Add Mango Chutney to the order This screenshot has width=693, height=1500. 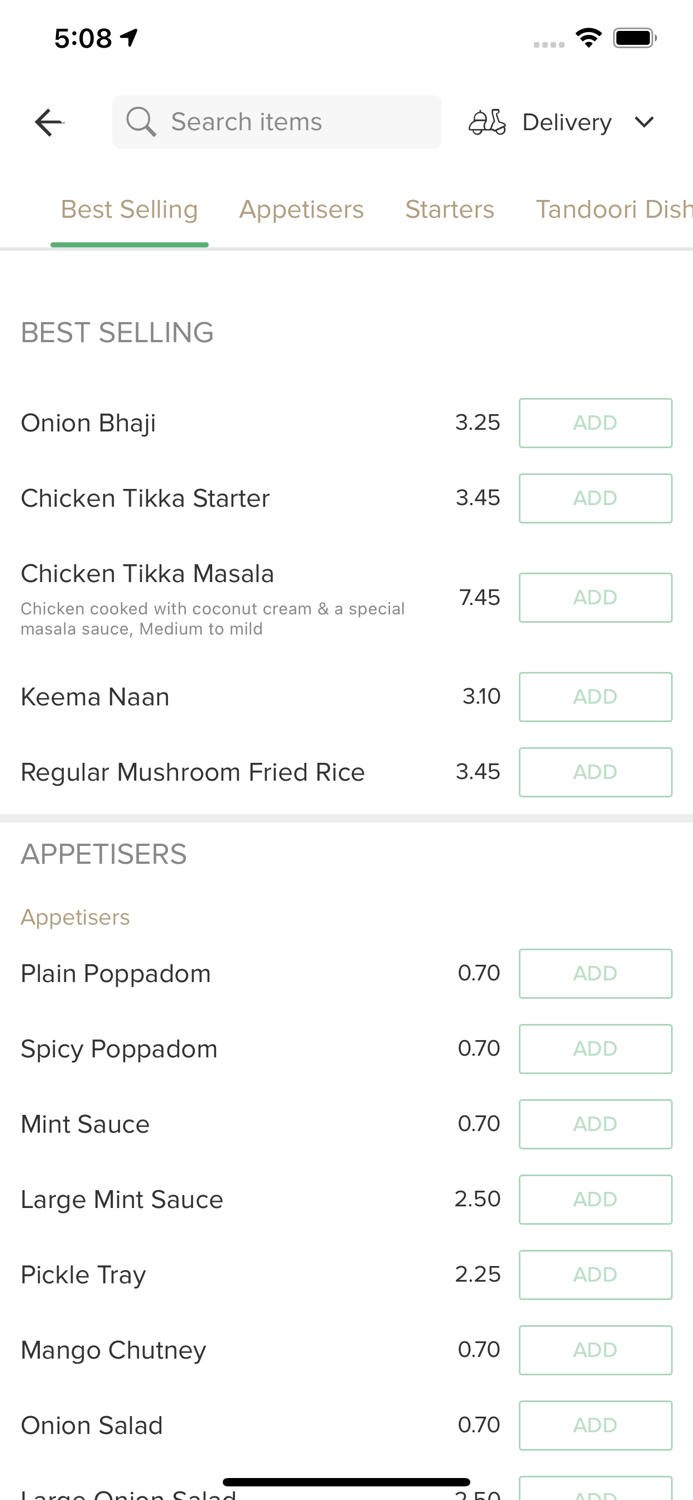[x=595, y=1349]
